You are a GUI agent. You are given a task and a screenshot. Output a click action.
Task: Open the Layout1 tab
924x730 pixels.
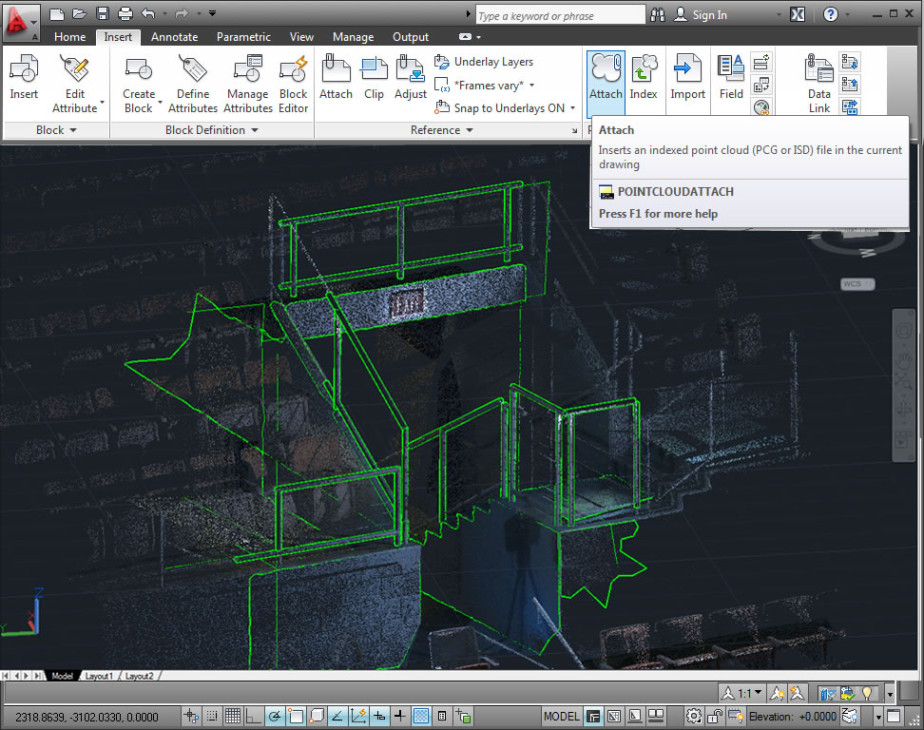coord(99,676)
